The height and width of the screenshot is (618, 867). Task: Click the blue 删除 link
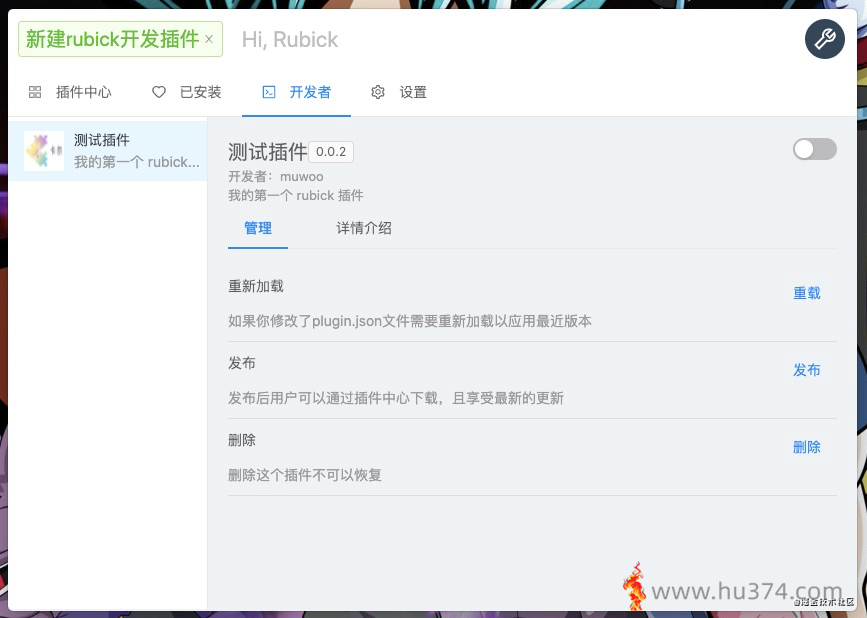pos(807,447)
